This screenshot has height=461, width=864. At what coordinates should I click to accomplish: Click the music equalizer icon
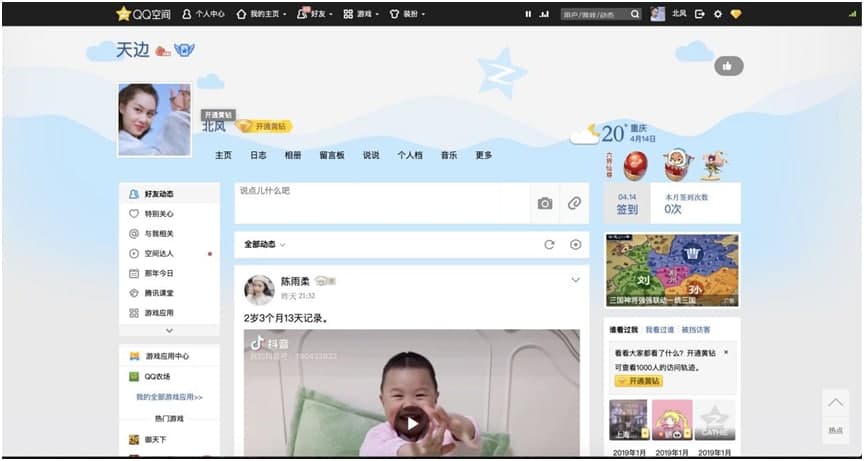click(544, 14)
